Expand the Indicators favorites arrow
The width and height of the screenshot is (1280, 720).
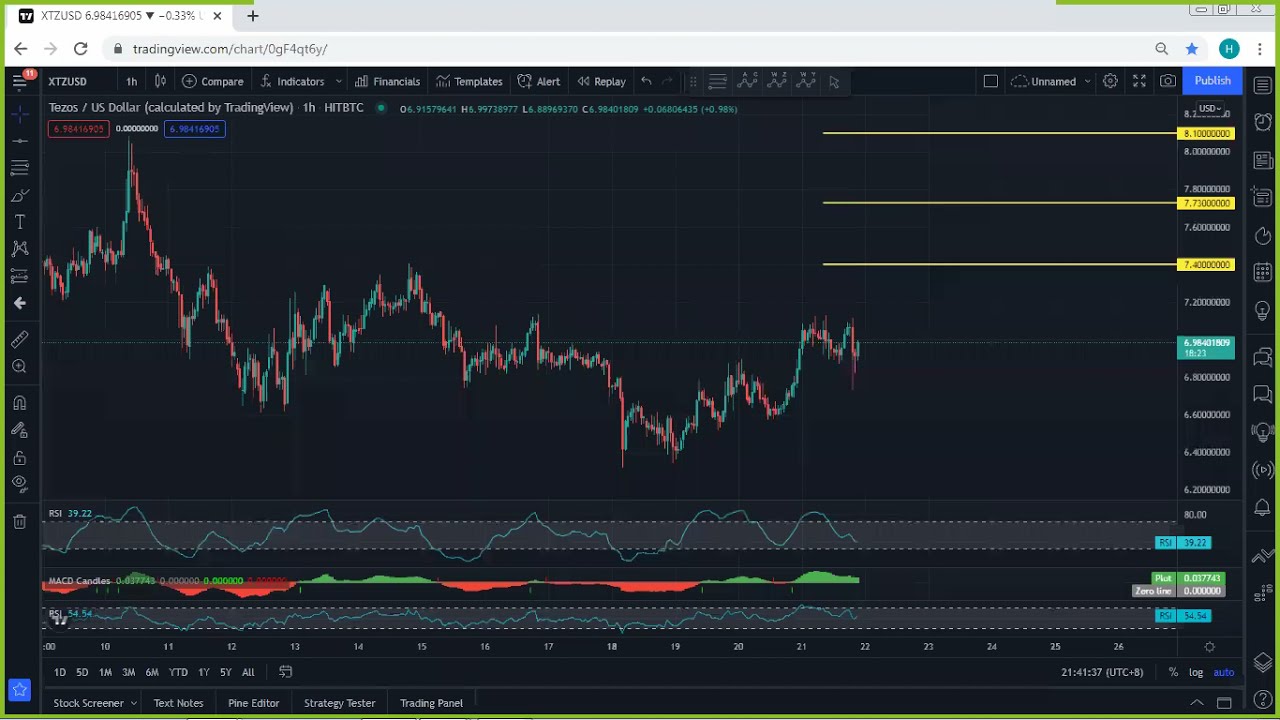click(x=339, y=82)
